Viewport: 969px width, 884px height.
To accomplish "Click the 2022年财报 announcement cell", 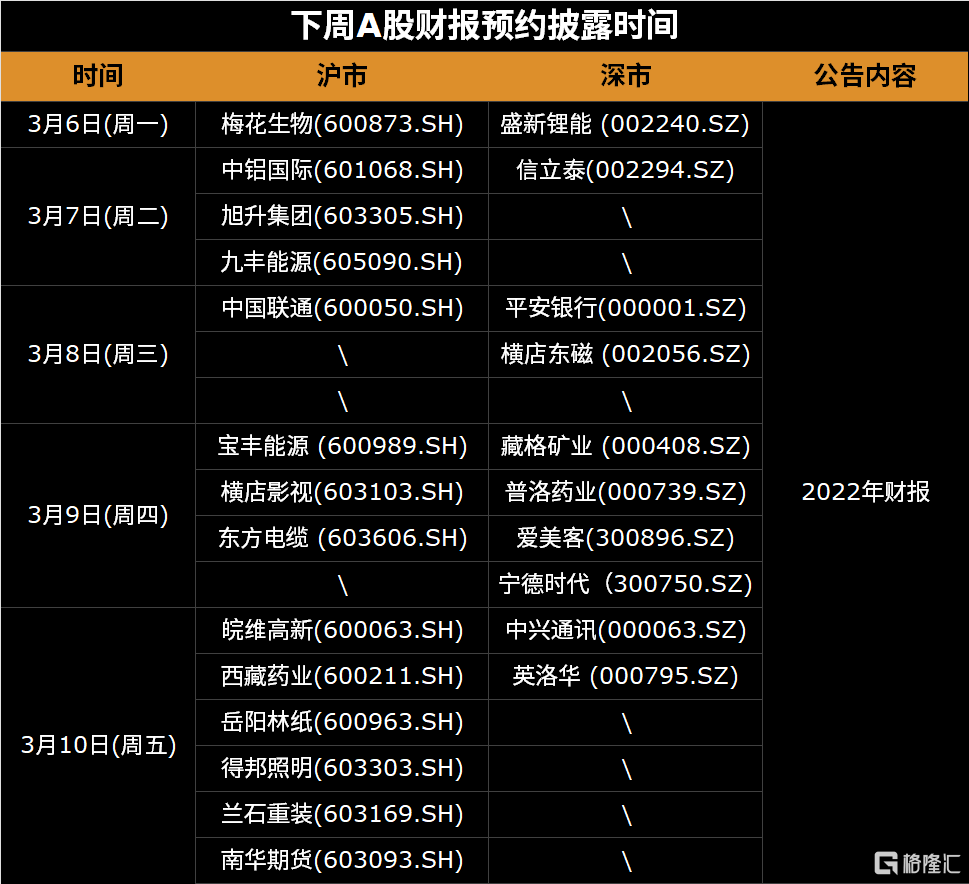I will (865, 492).
